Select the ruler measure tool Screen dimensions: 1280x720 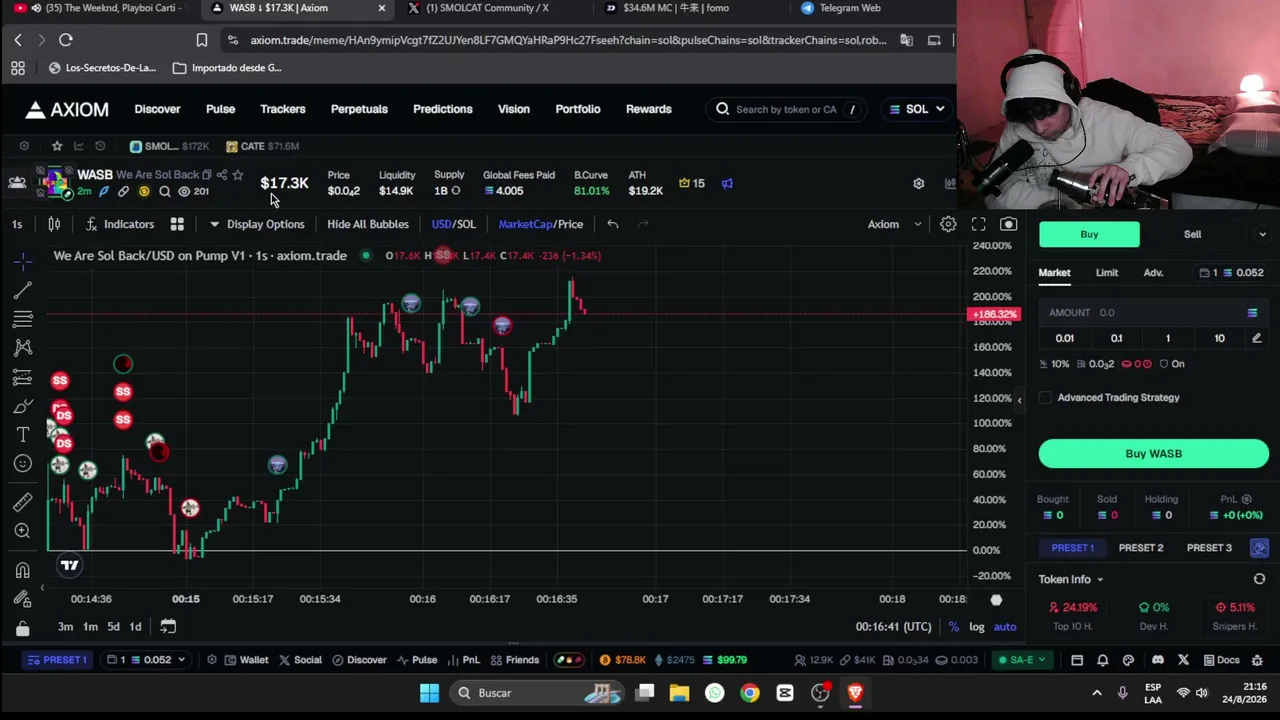click(x=22, y=501)
